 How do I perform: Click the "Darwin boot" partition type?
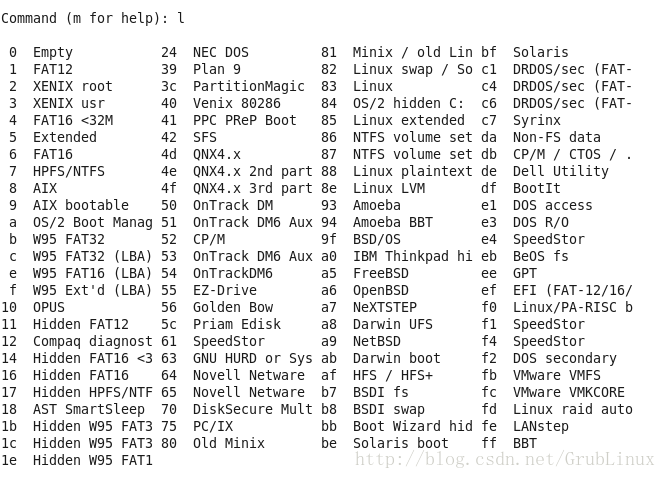[x=396, y=358]
